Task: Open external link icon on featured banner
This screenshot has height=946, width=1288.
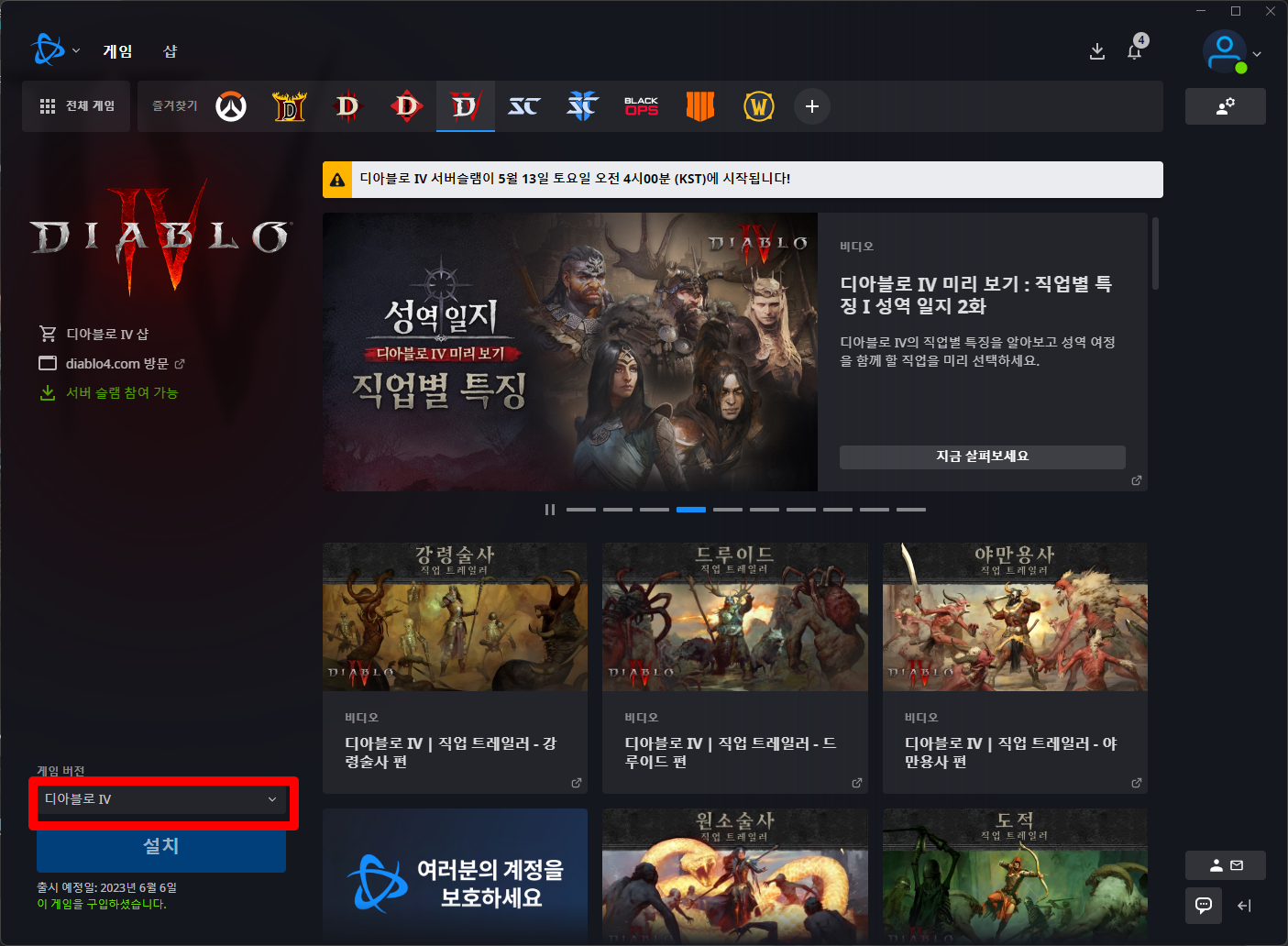Action: point(1137,480)
